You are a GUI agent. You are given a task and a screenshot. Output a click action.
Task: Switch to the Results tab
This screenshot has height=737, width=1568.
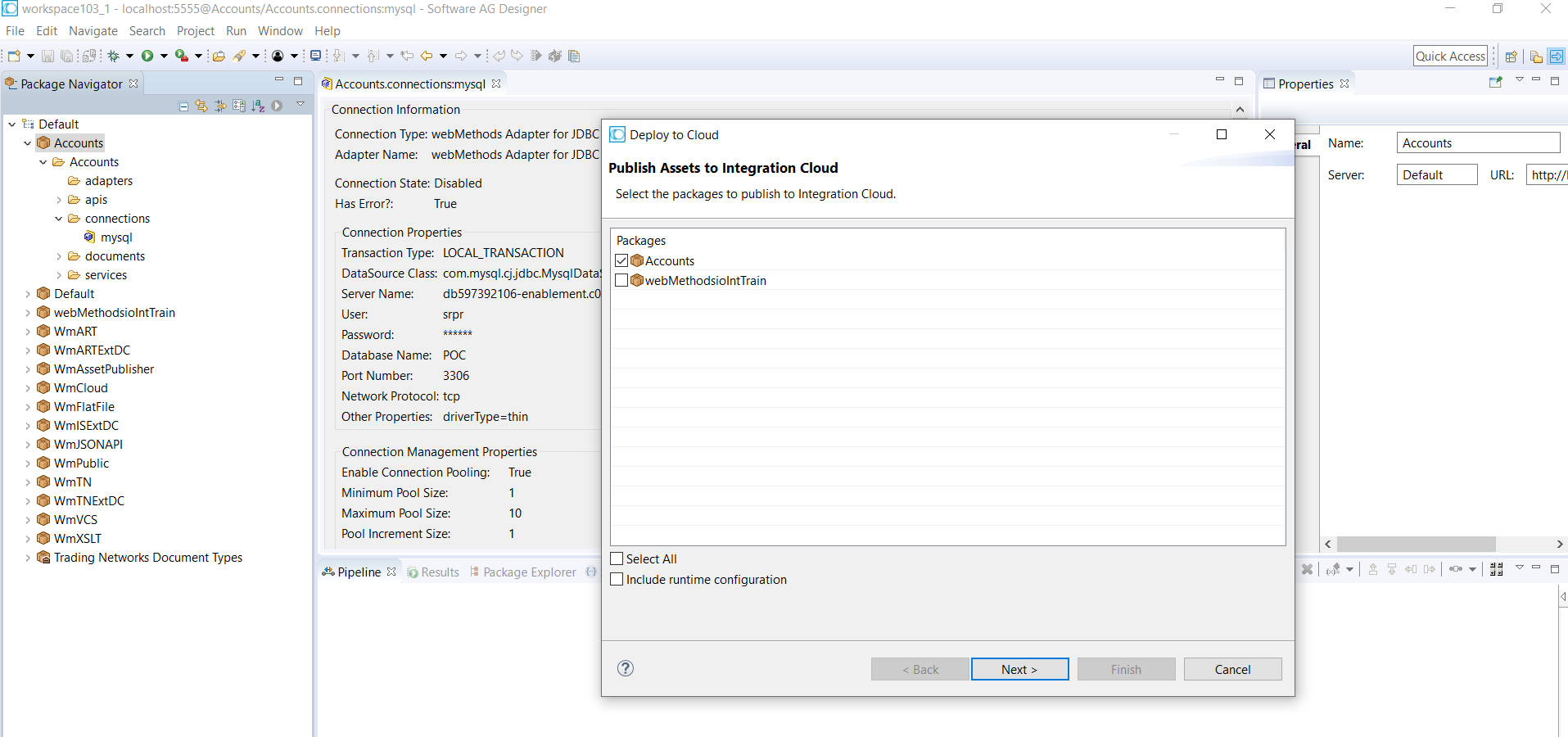433,572
